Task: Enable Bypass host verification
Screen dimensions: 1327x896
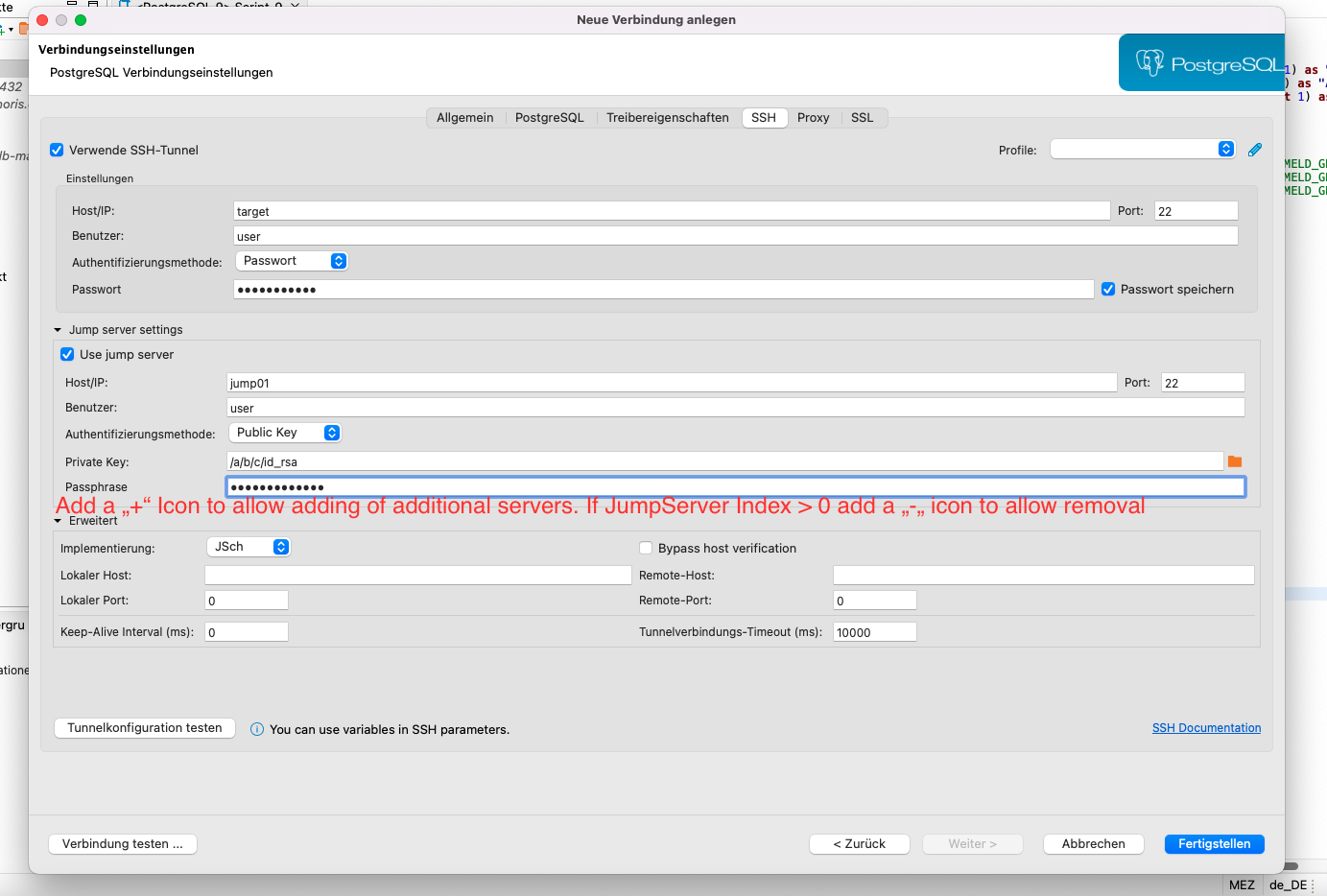Action: click(x=646, y=548)
